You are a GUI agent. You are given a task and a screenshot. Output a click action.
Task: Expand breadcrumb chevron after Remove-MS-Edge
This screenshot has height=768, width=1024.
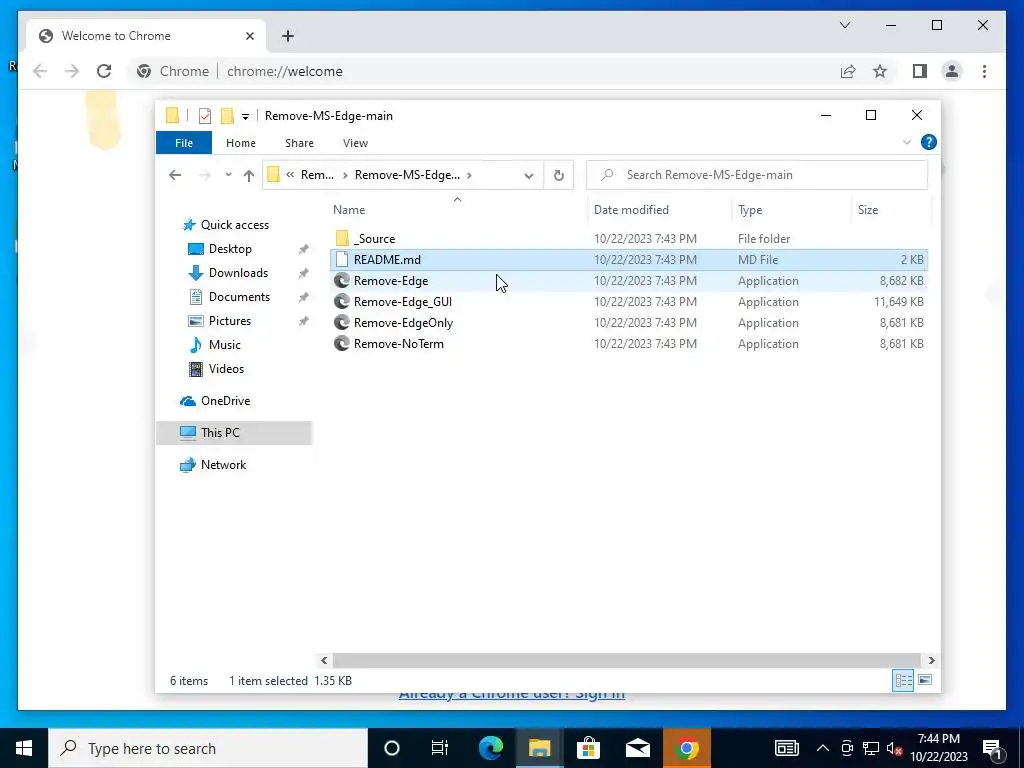click(x=470, y=175)
